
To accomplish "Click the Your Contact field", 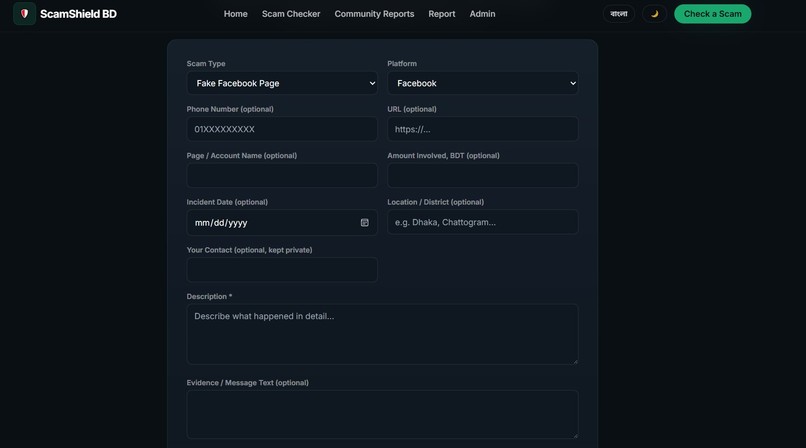I will 282,270.
